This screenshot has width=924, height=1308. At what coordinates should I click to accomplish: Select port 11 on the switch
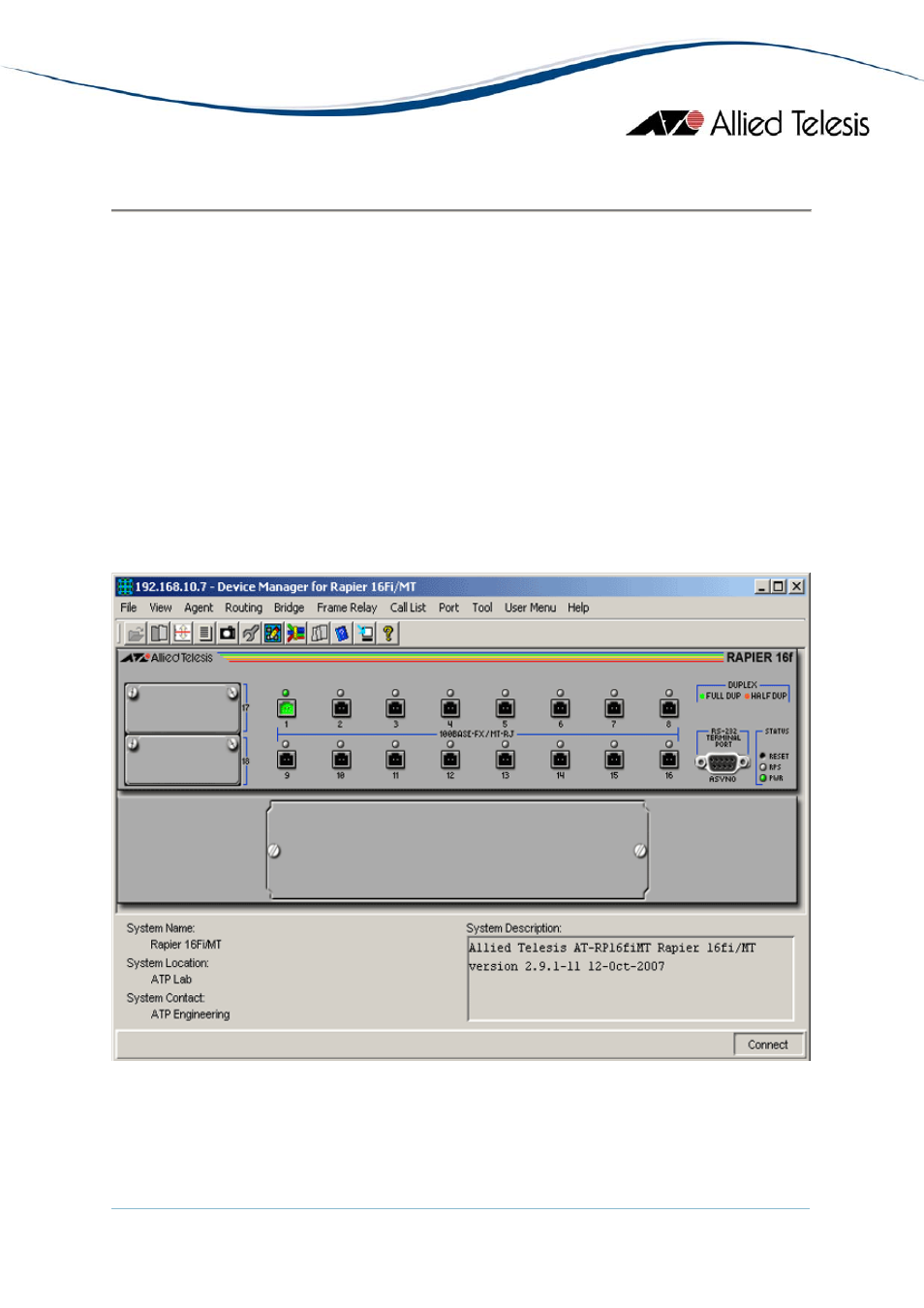[x=395, y=760]
